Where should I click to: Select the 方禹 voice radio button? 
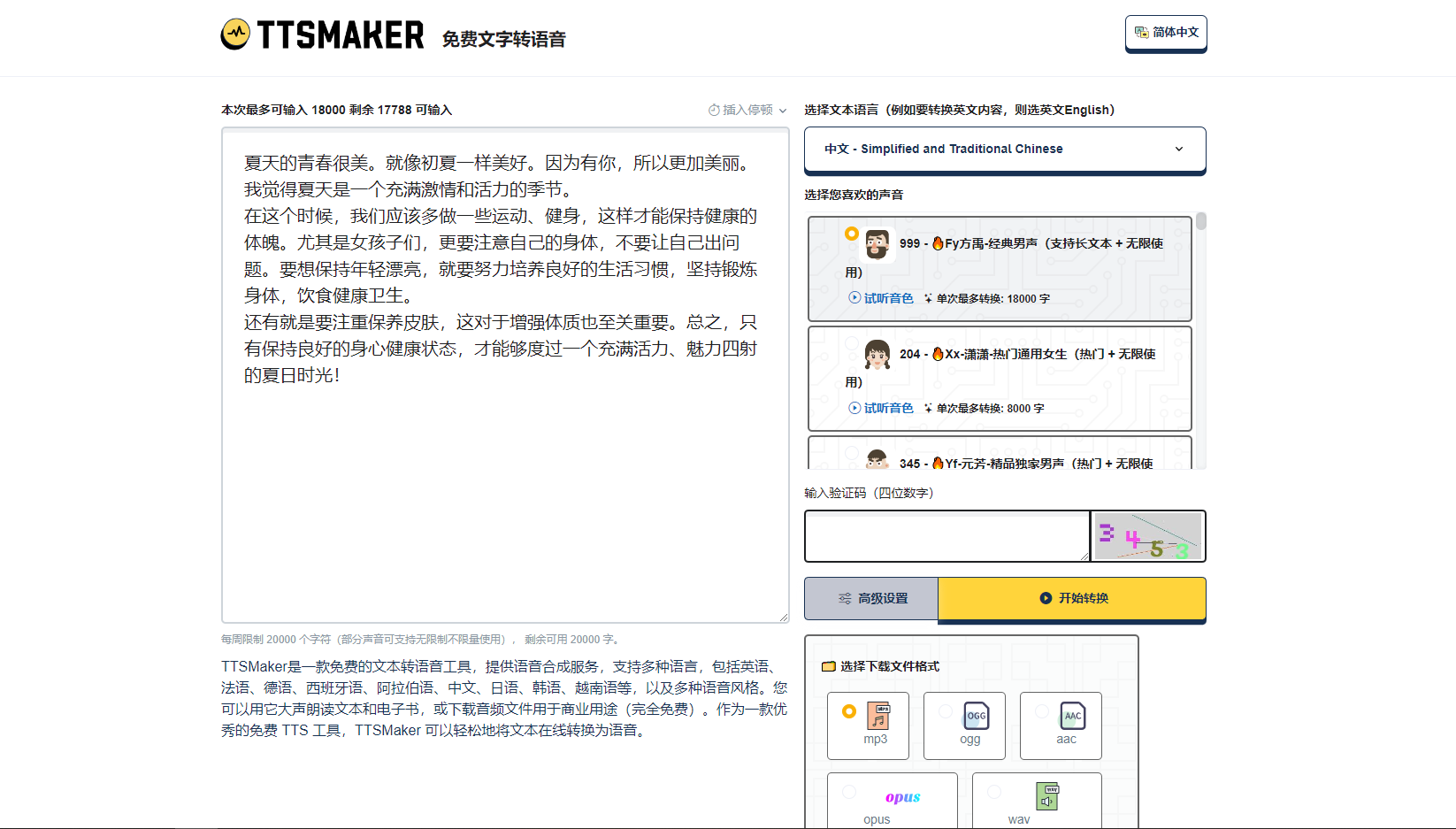[x=851, y=233]
